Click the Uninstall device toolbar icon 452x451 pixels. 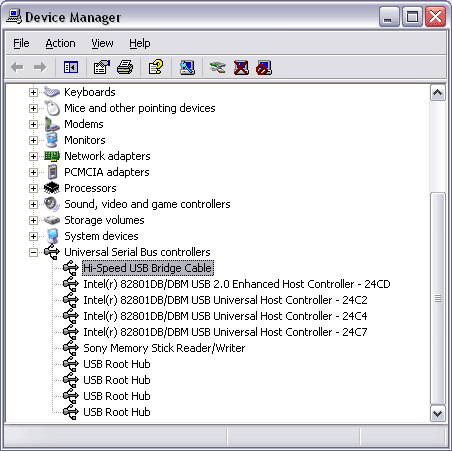(x=241, y=68)
